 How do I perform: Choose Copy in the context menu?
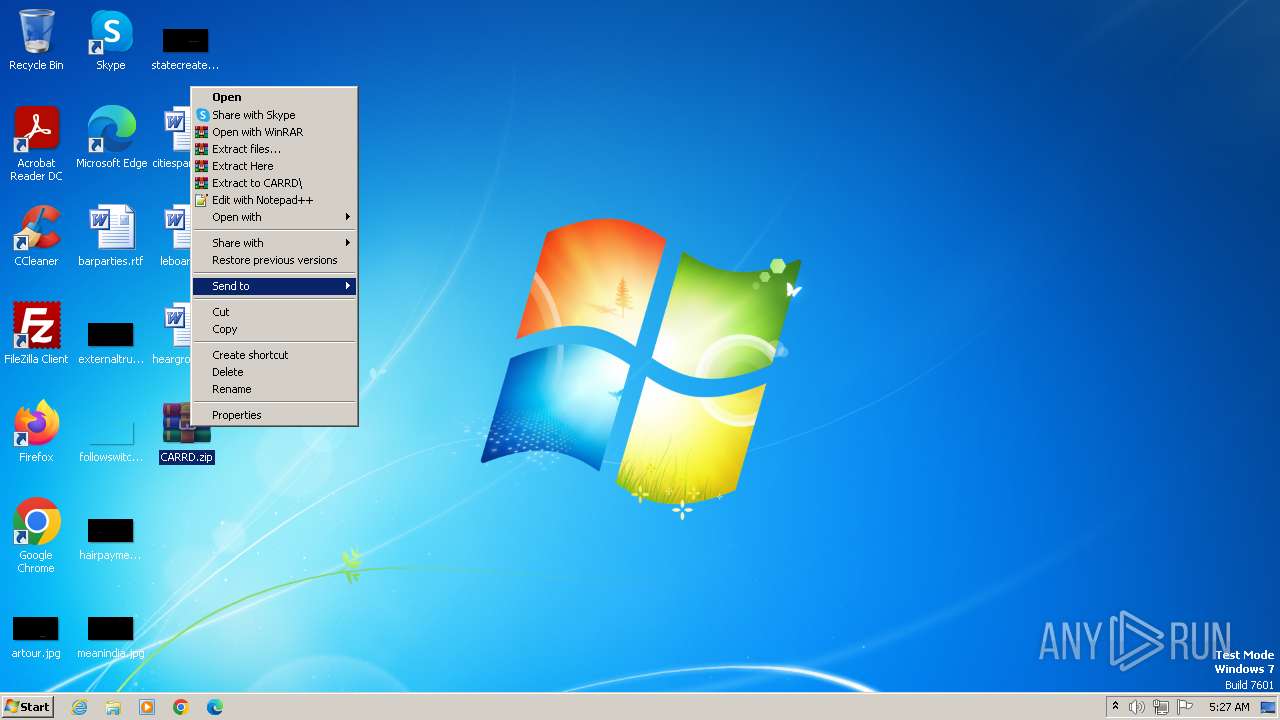click(x=274, y=329)
